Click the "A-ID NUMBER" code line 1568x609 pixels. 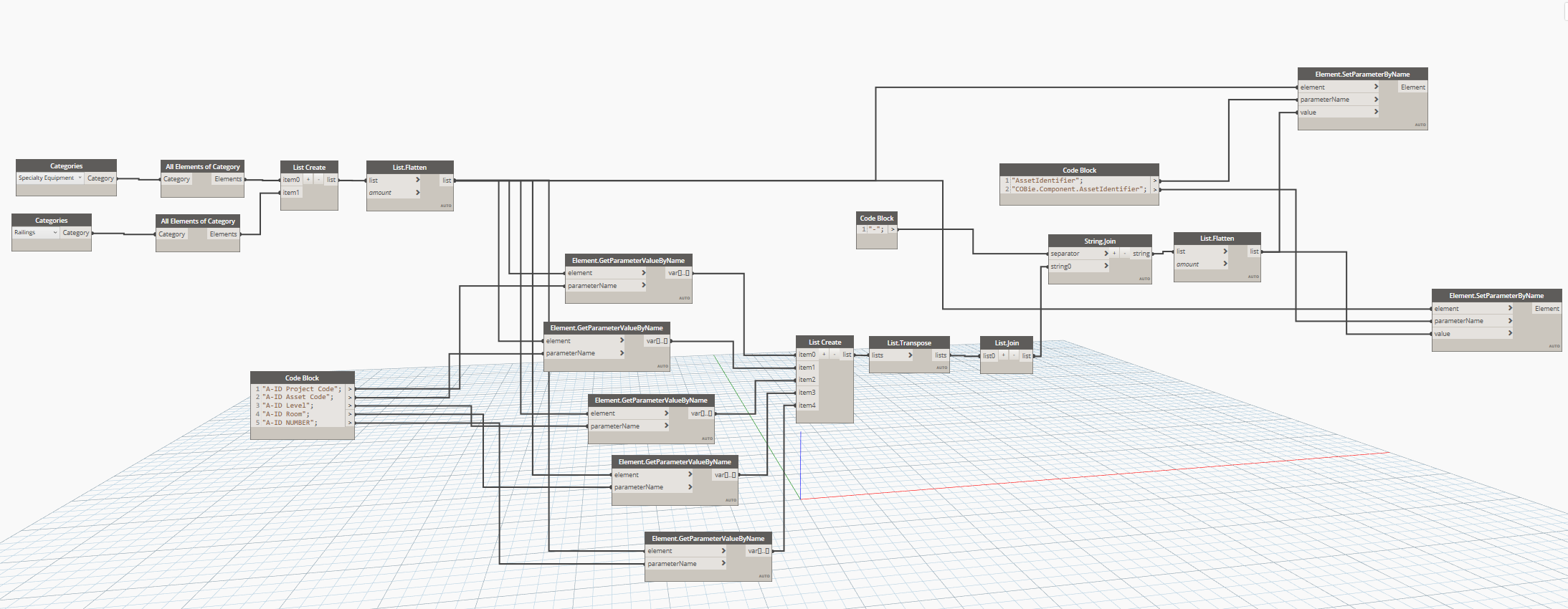pyautogui.click(x=290, y=423)
